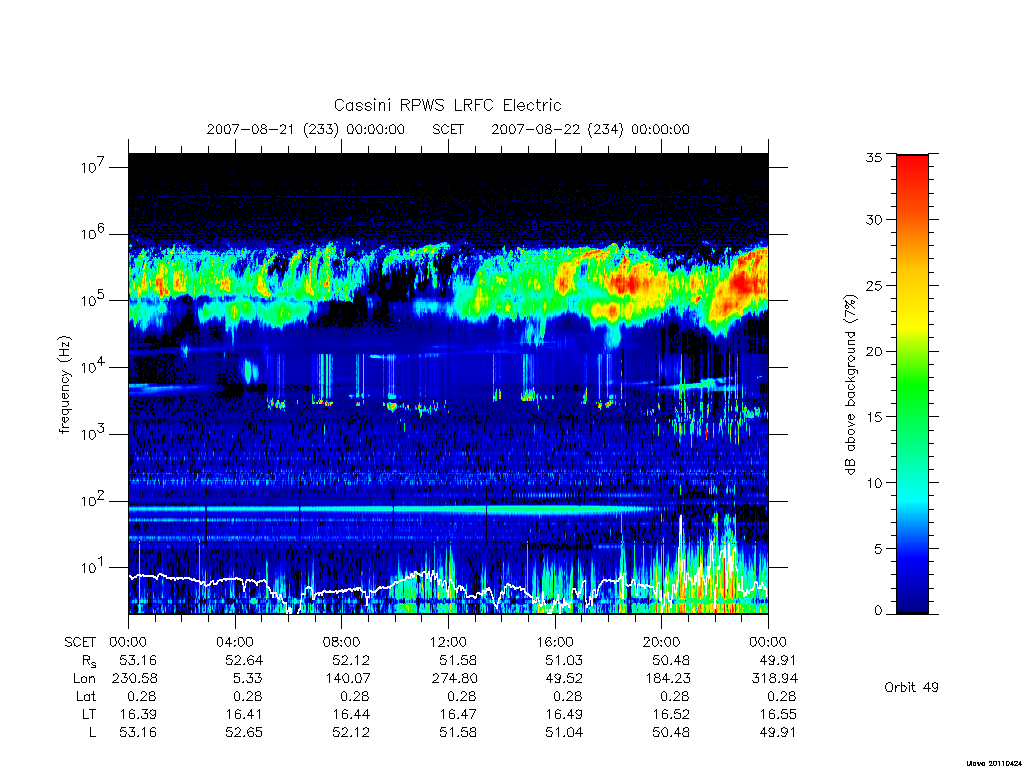This screenshot has width=1024, height=768.
Task: Click Rs value '51.58'
Action: point(458,660)
